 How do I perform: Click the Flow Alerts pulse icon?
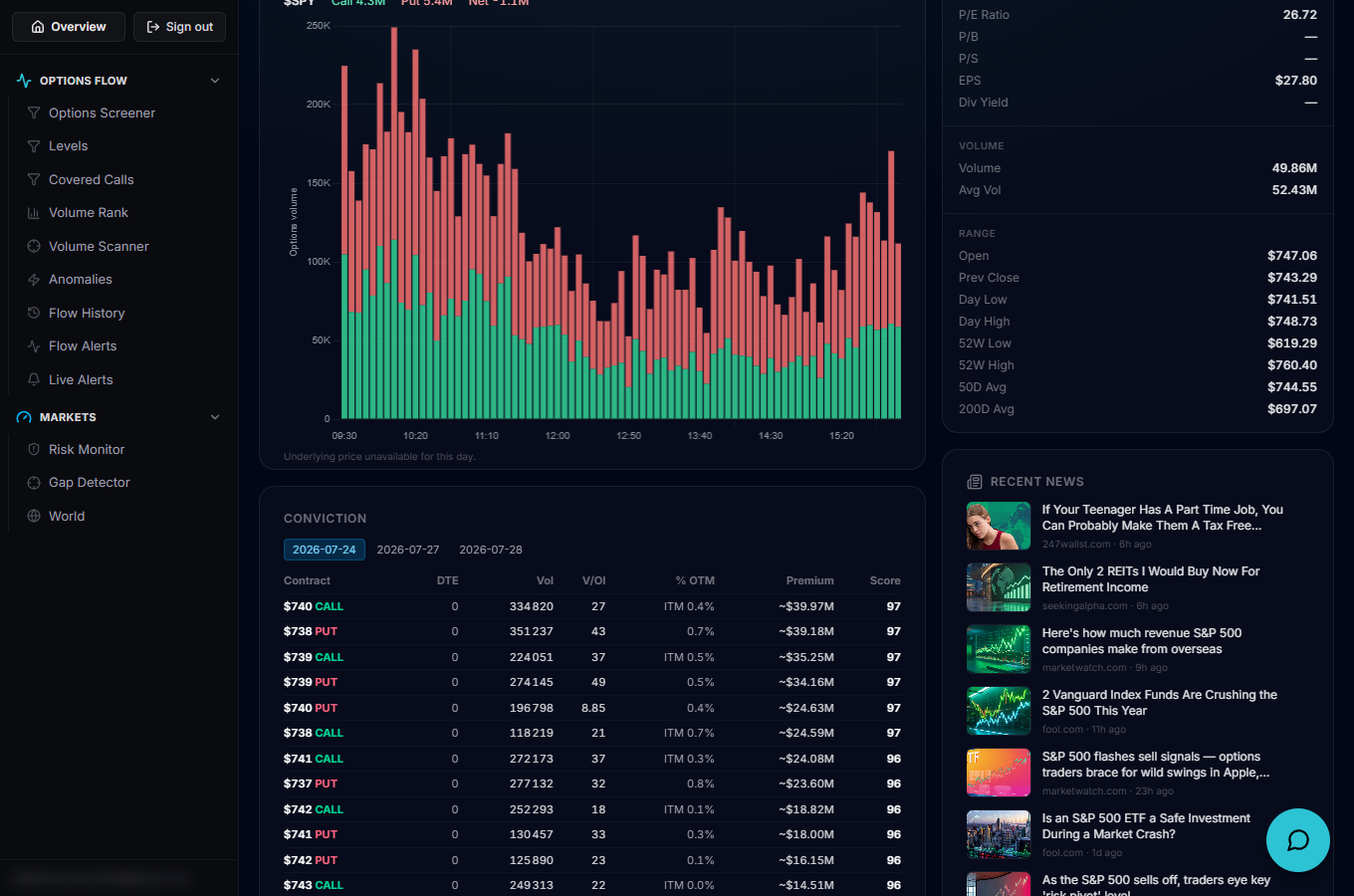(x=34, y=346)
